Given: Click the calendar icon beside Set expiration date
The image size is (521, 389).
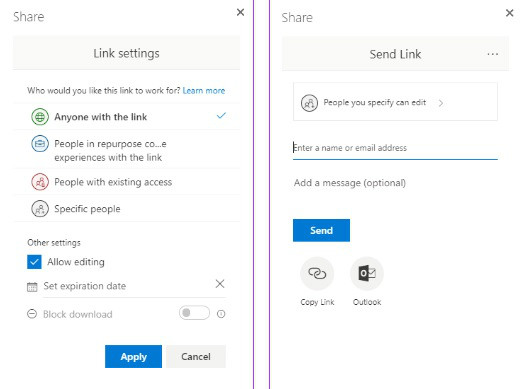Looking at the screenshot, I should tap(32, 287).
